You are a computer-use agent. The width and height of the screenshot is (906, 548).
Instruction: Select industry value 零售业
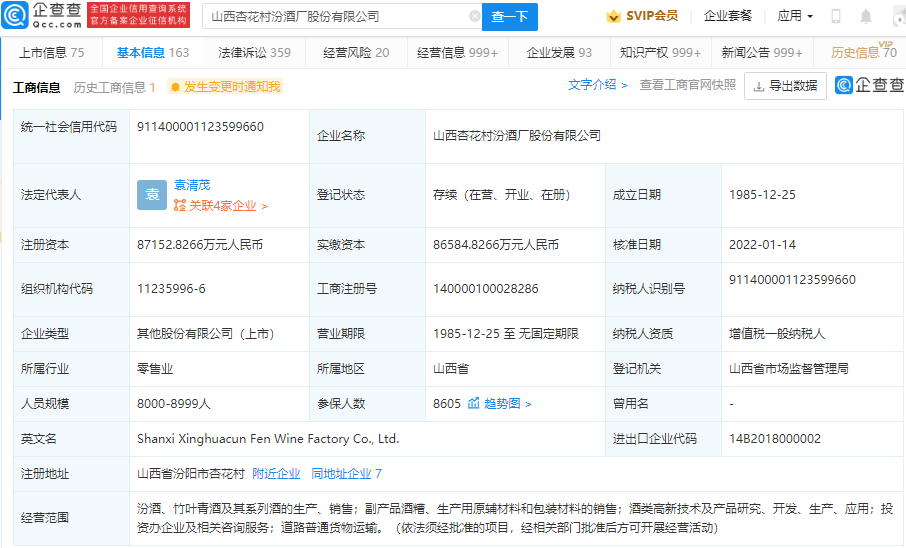(155, 369)
